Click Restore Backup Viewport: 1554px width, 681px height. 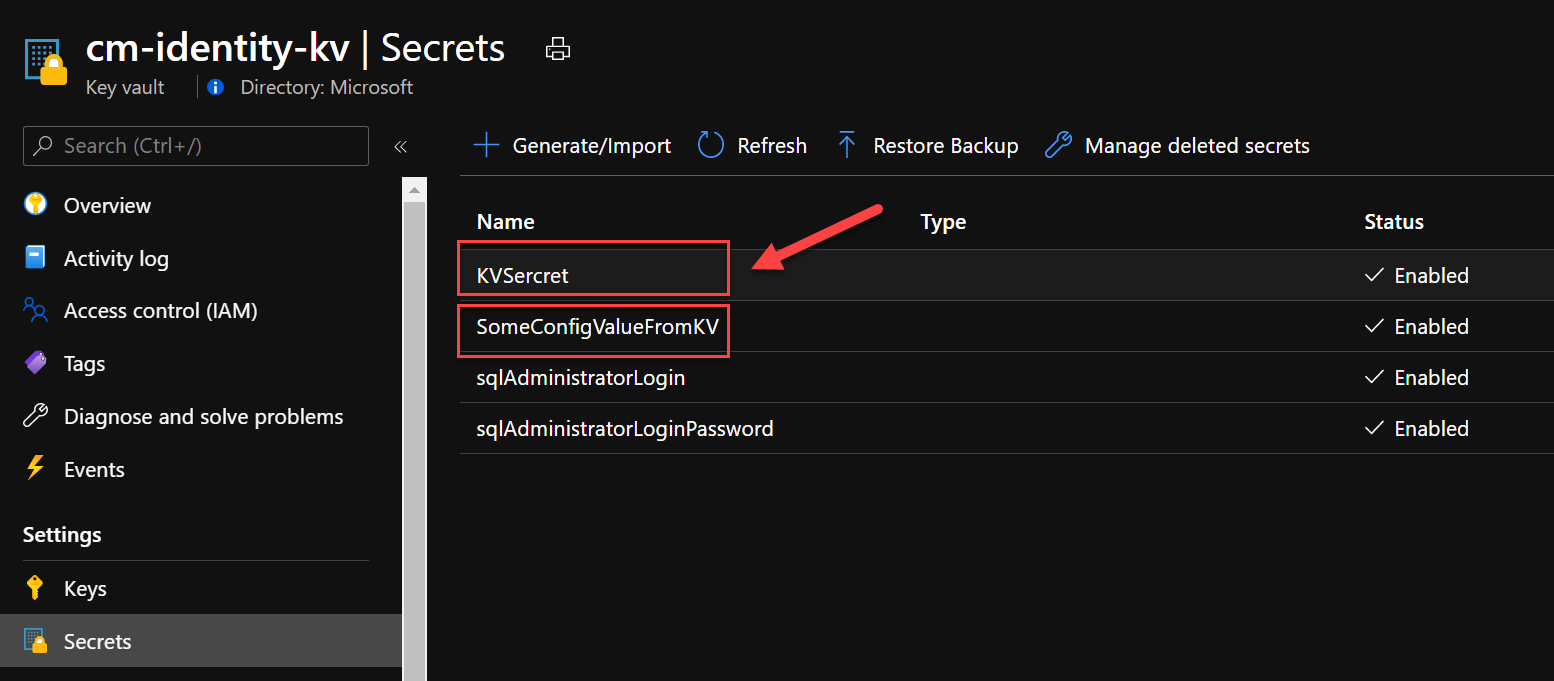pyautogui.click(x=927, y=146)
